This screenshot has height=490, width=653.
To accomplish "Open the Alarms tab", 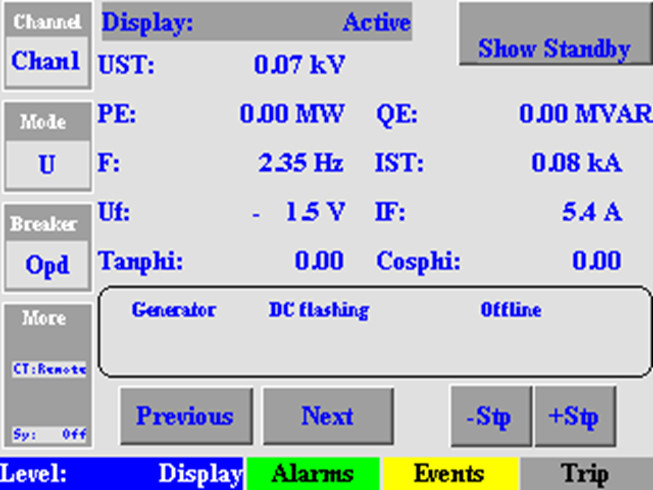I will click(x=312, y=474).
